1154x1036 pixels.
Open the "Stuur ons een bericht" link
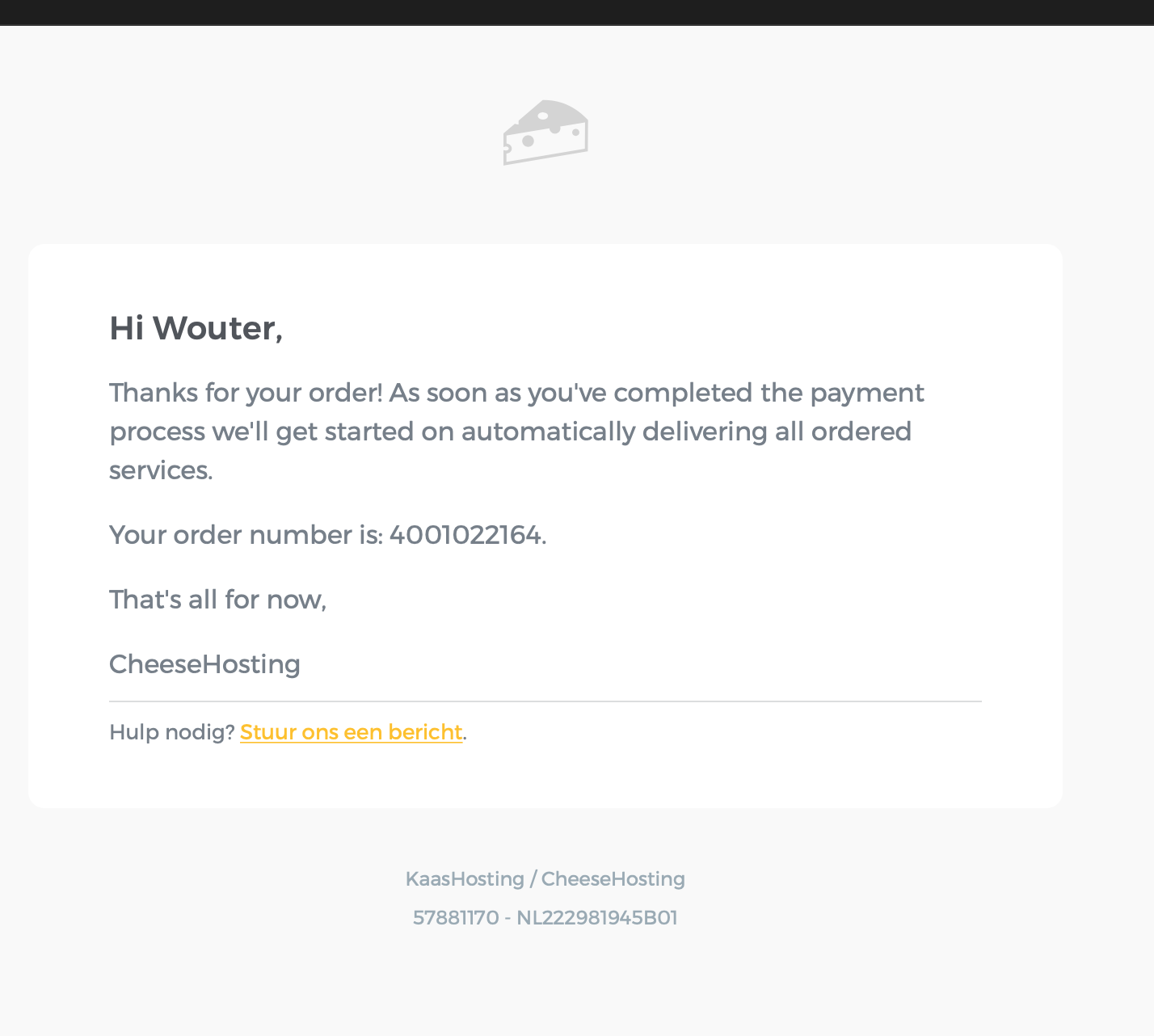click(x=351, y=732)
